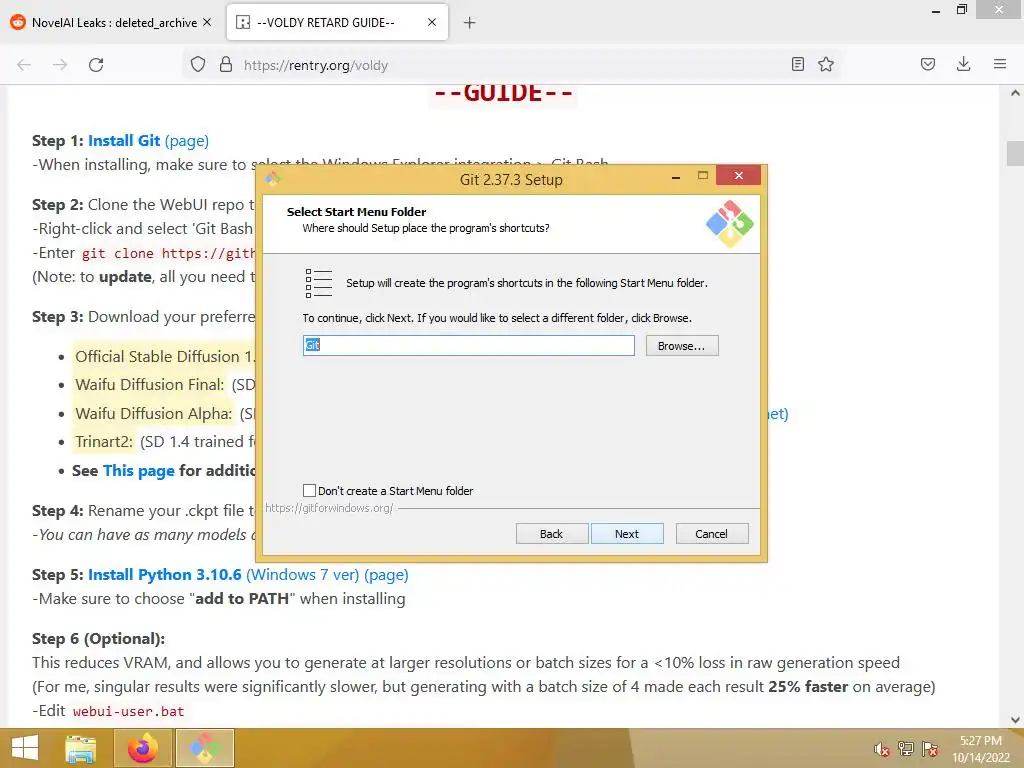Toggle reader view icon

pyautogui.click(x=797, y=64)
